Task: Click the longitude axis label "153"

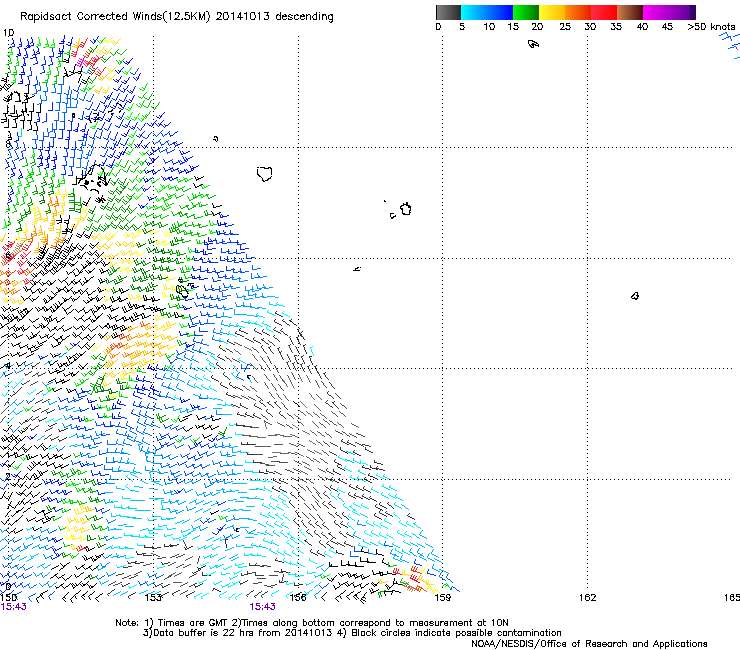Action: click(x=153, y=598)
